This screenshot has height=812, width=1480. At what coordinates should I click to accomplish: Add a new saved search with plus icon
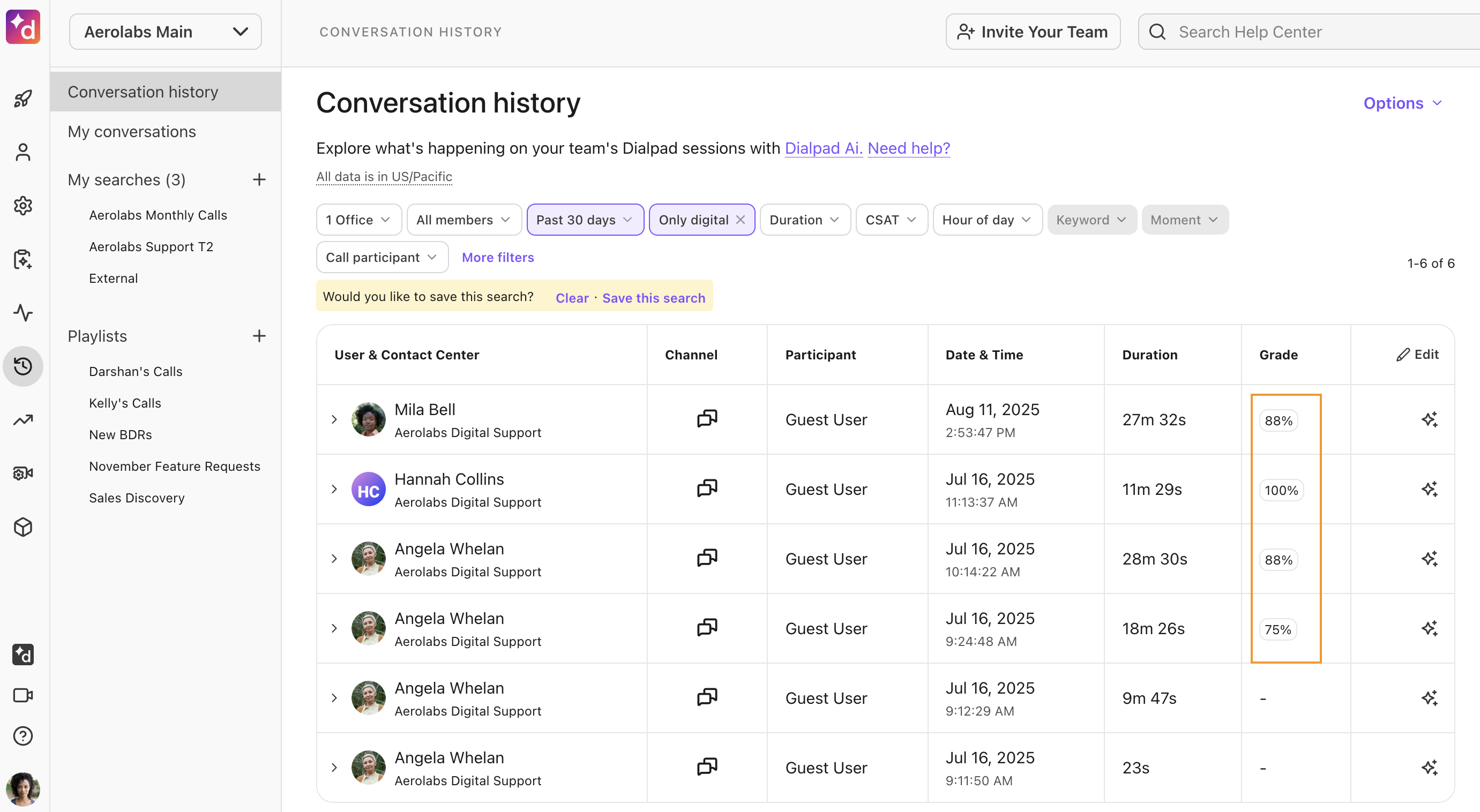coord(259,180)
